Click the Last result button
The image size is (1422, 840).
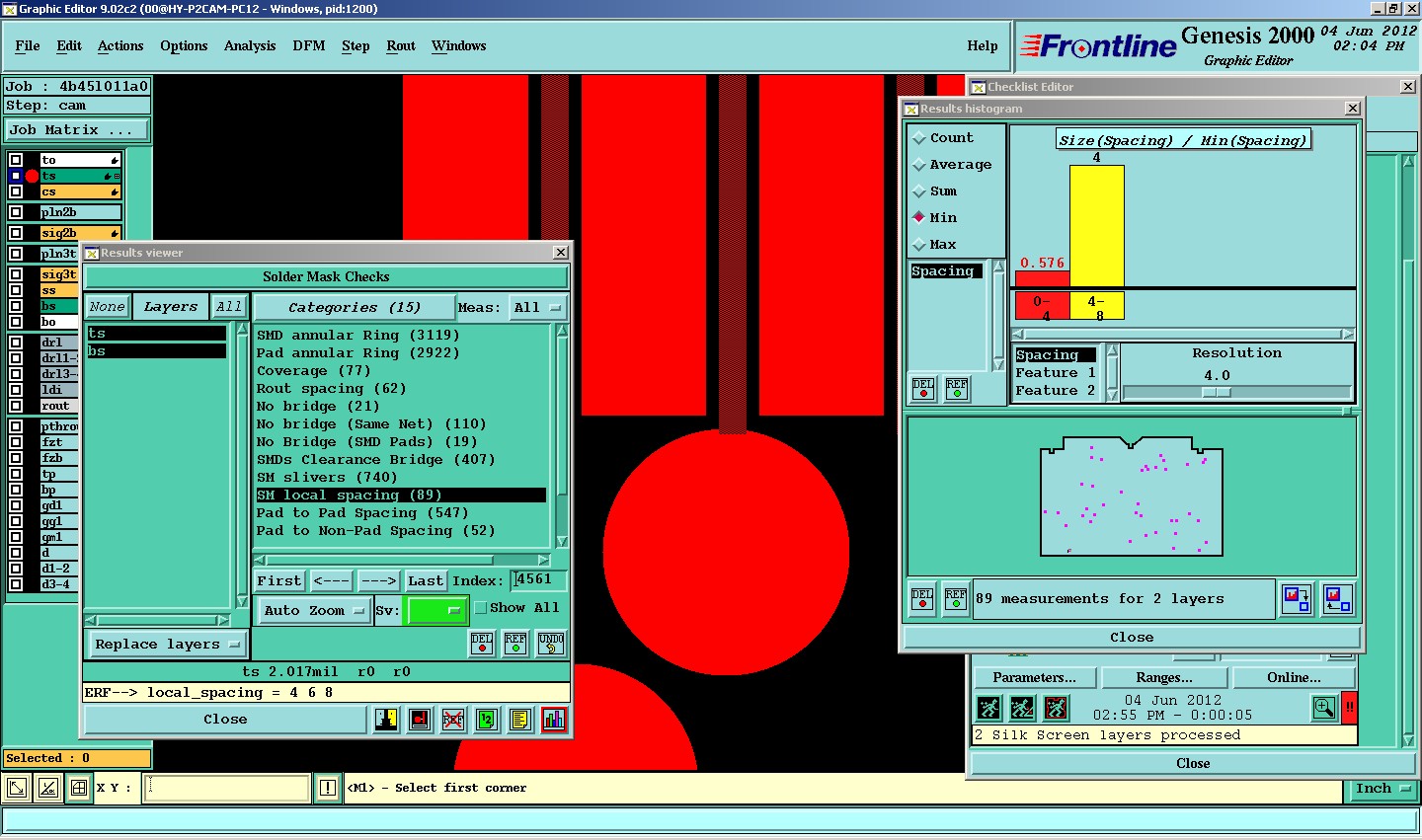(426, 581)
